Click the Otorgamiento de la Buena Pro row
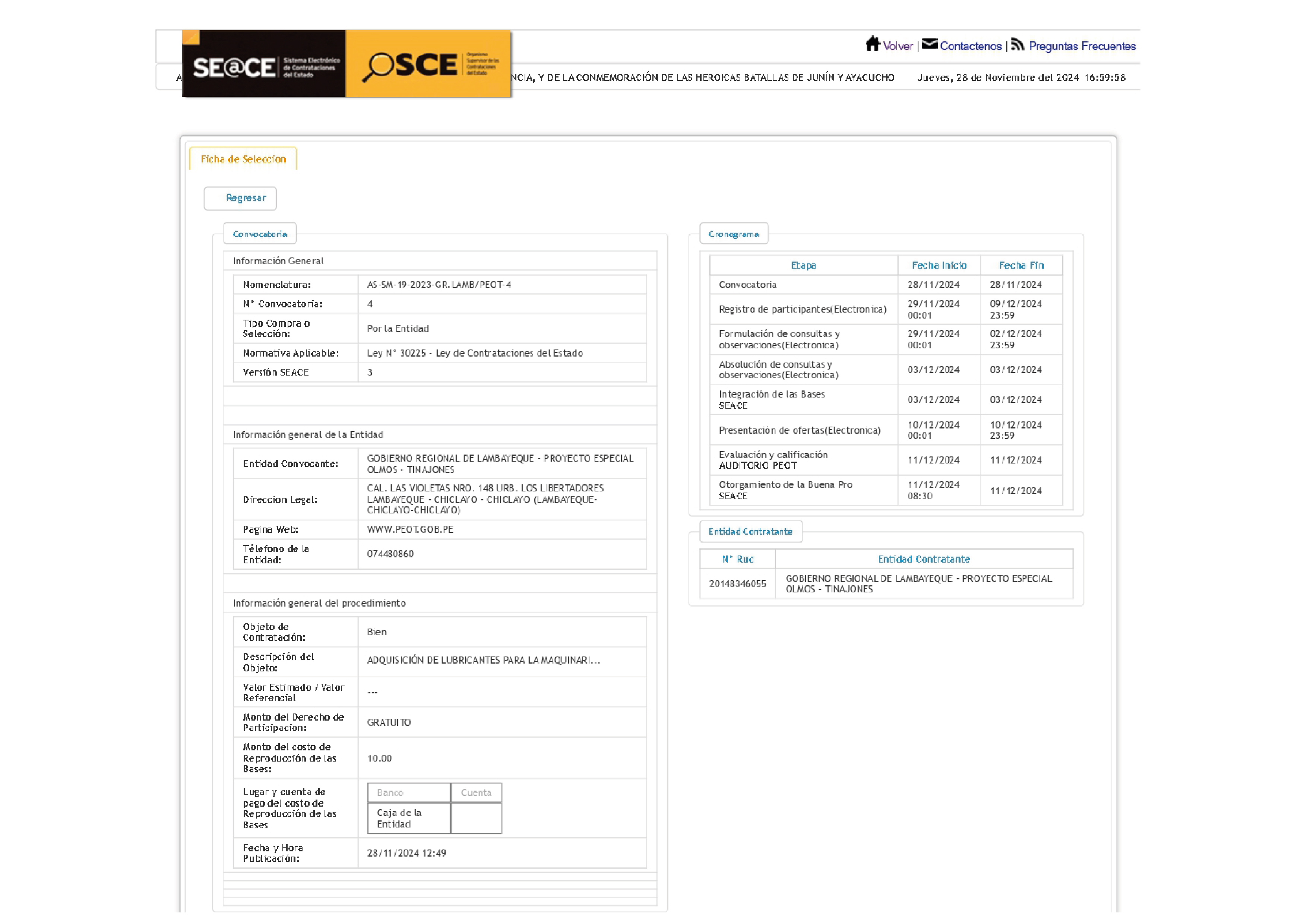The width and height of the screenshot is (1307, 924). 886,490
